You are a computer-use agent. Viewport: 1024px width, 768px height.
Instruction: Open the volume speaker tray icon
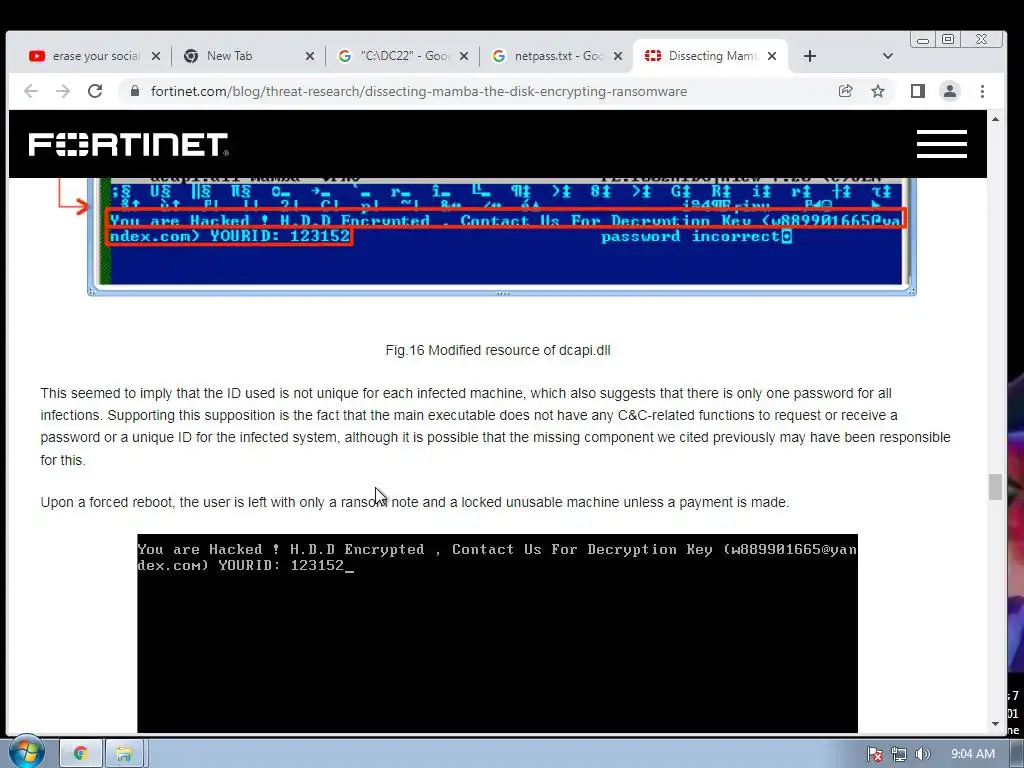point(922,754)
